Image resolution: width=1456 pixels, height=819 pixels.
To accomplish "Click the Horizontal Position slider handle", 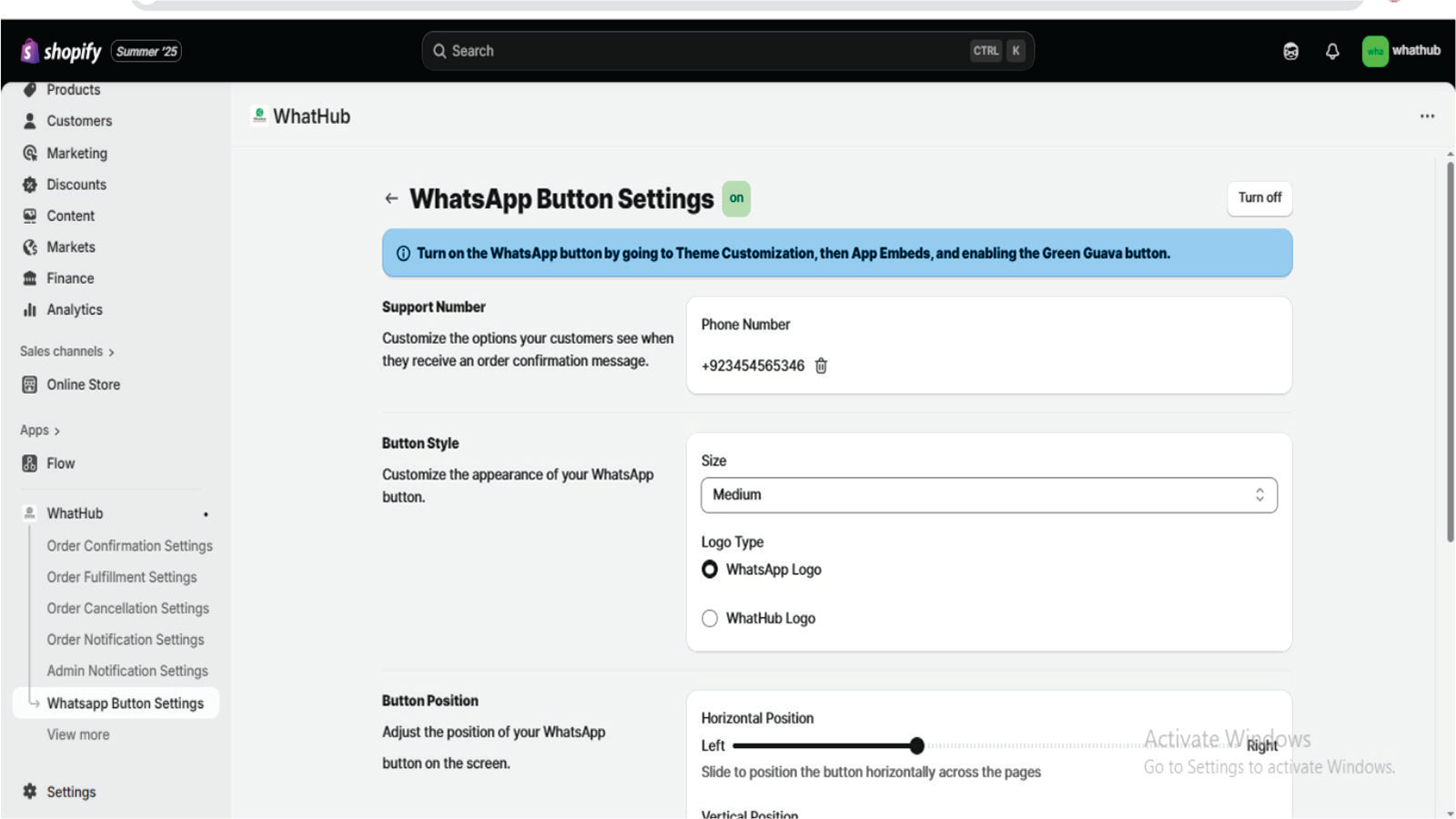I will [x=916, y=746].
